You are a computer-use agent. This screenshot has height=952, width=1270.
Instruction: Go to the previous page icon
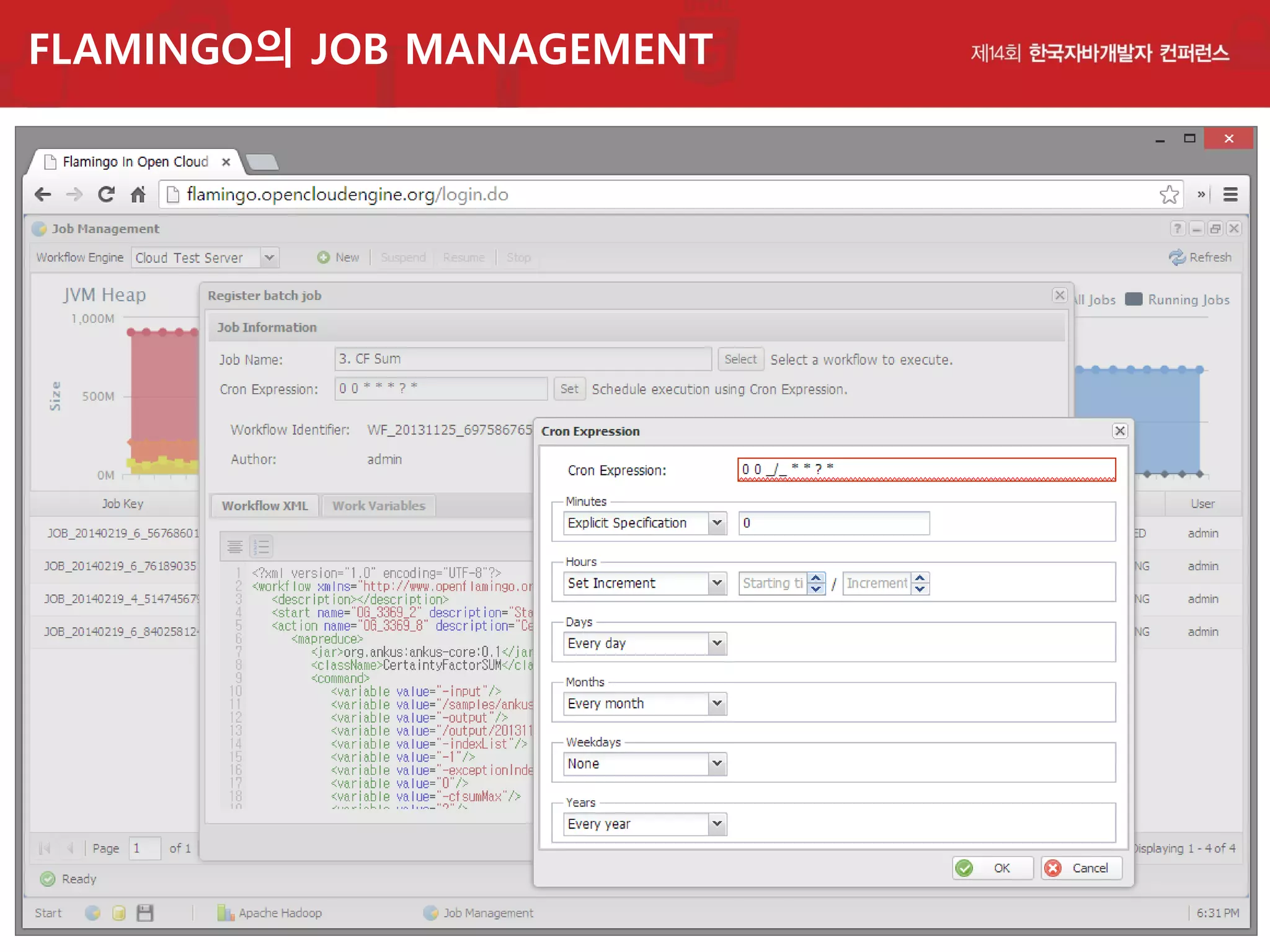70,848
